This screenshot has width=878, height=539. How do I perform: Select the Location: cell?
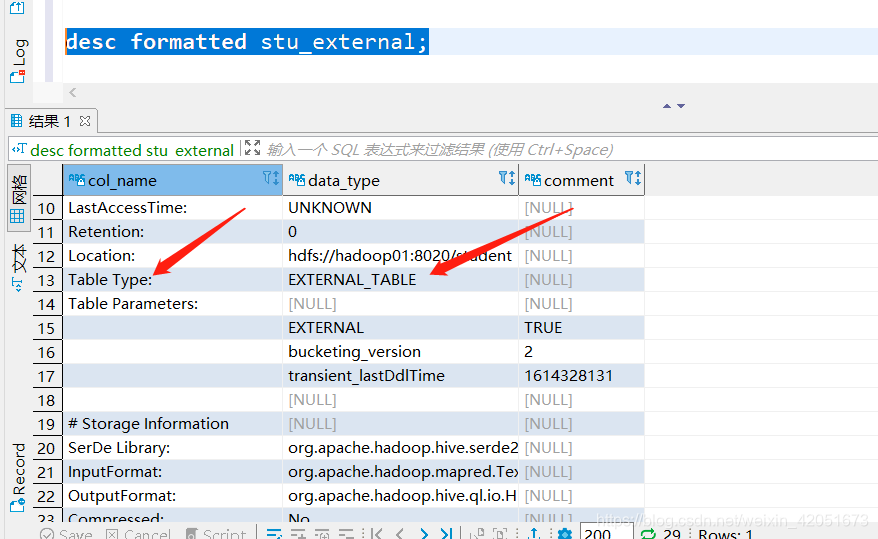172,256
